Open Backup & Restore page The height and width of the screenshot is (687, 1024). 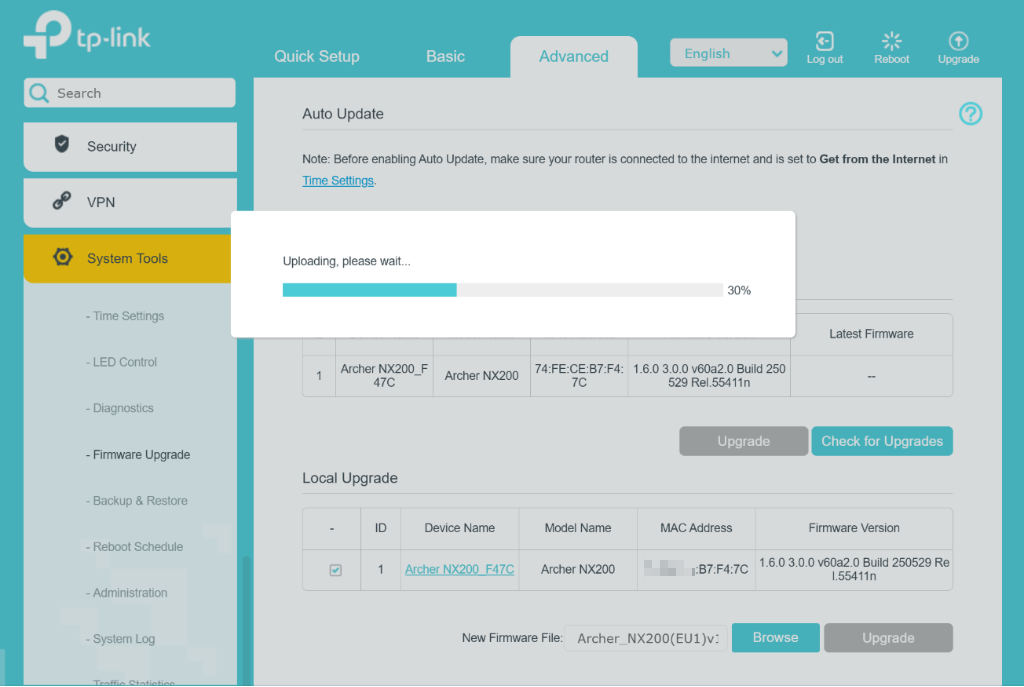coord(140,501)
